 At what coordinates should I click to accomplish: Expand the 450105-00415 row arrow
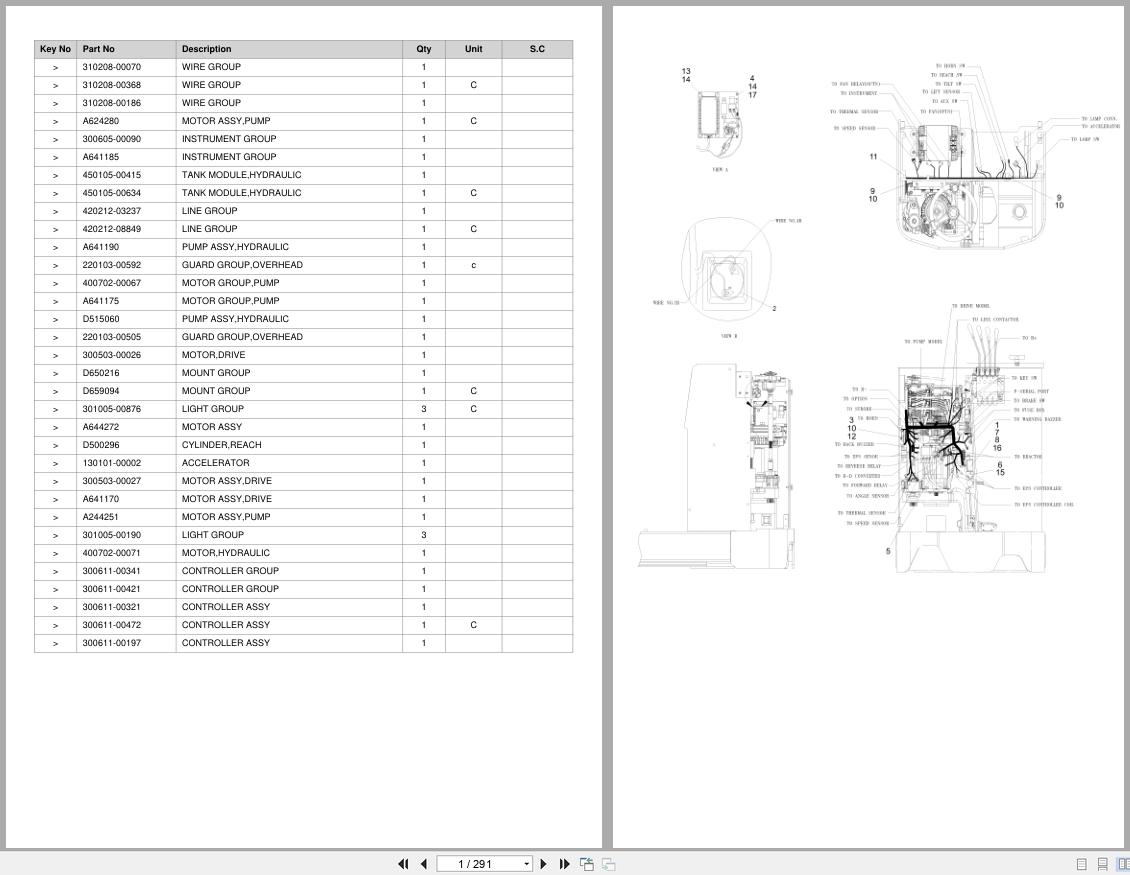click(55, 176)
